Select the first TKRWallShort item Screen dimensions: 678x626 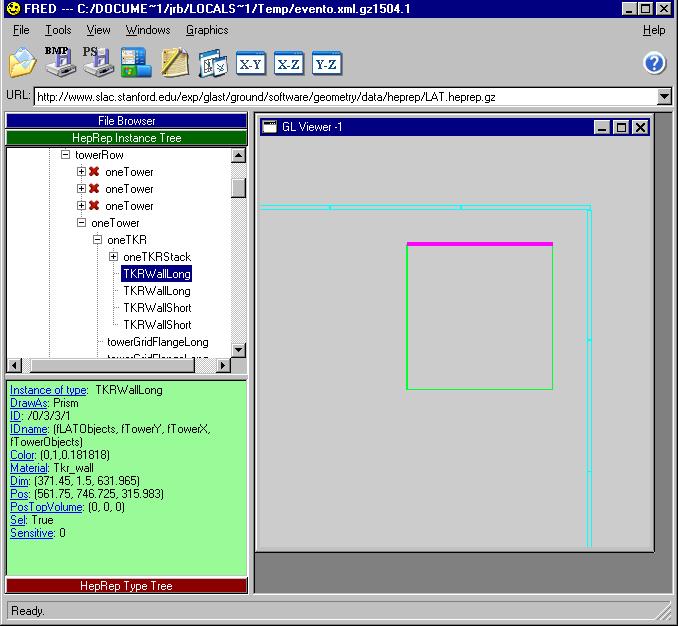coord(157,308)
